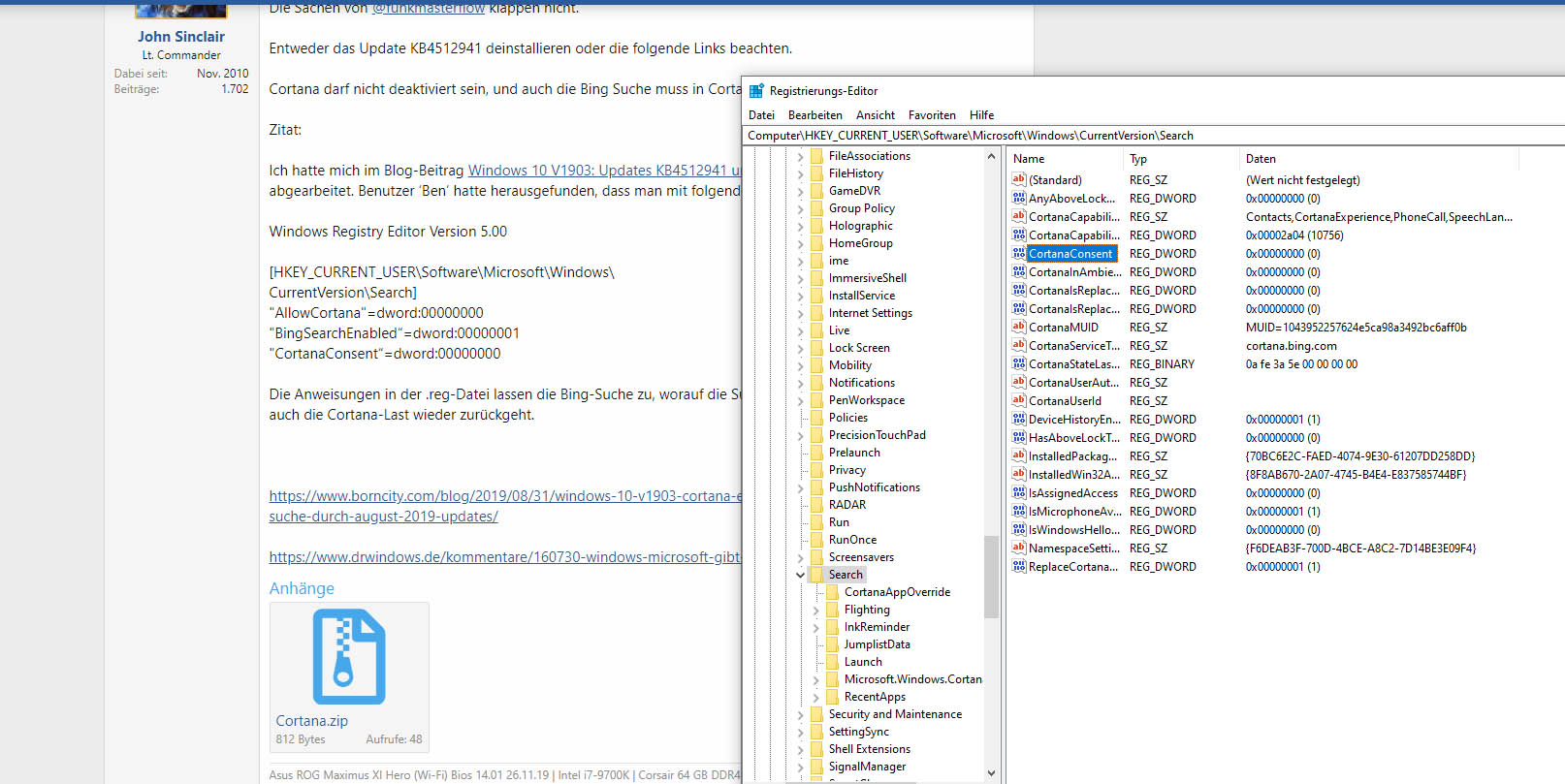Viewport: 1565px width, 784px height.
Task: Open John Sinclair's forum profile
Action: pos(181,37)
